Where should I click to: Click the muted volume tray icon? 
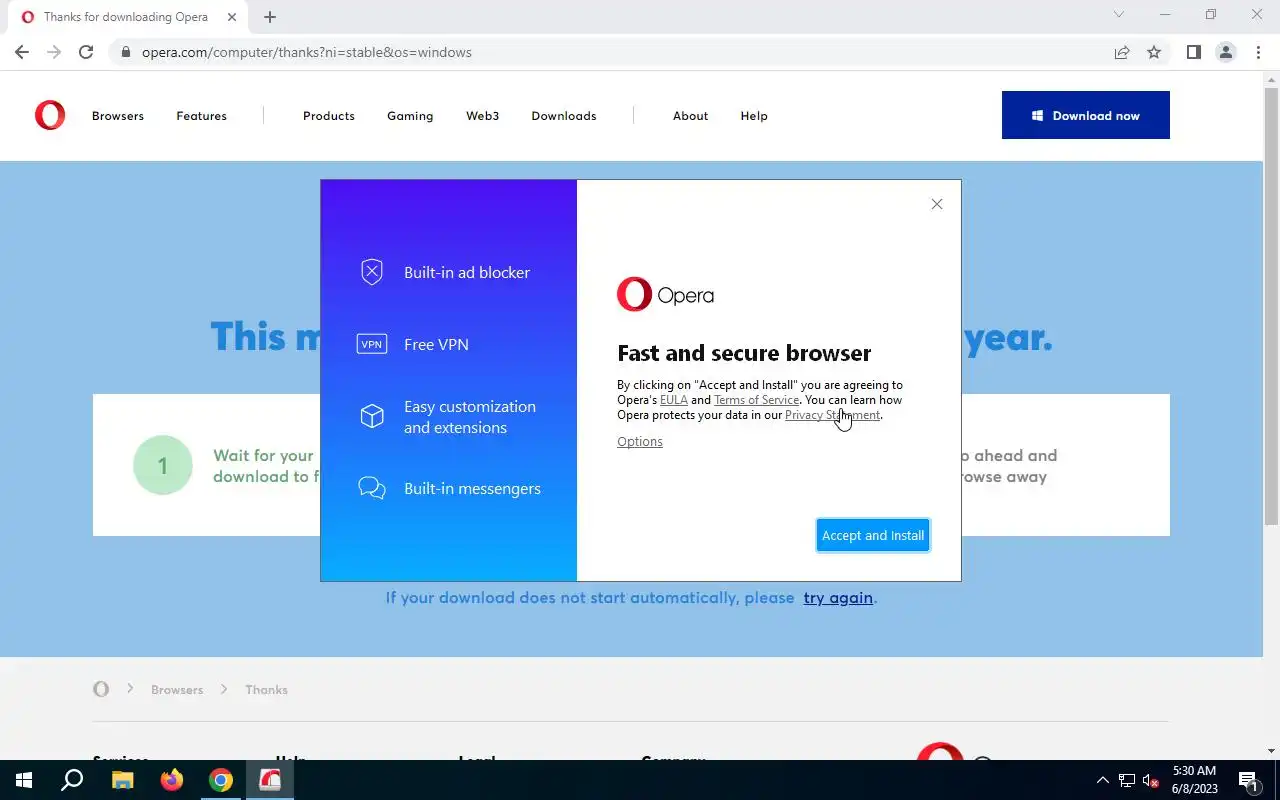[1151, 781]
